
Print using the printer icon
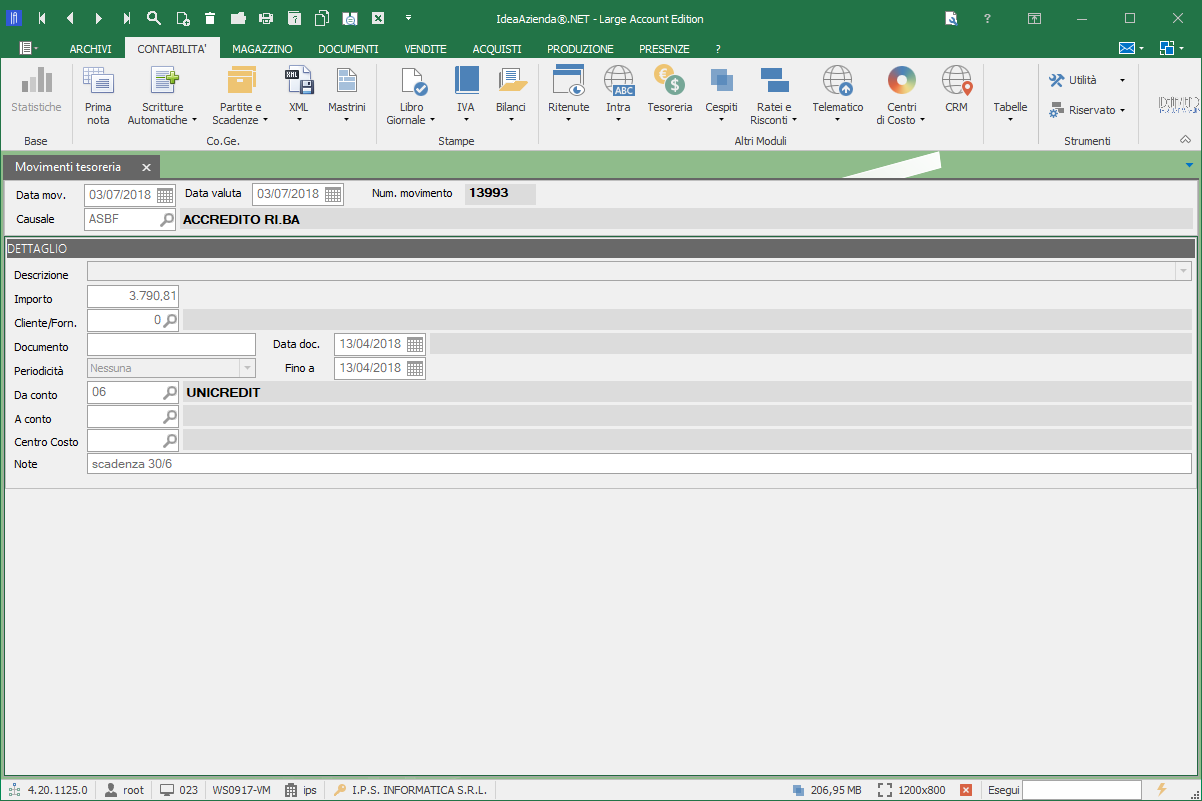click(266, 18)
